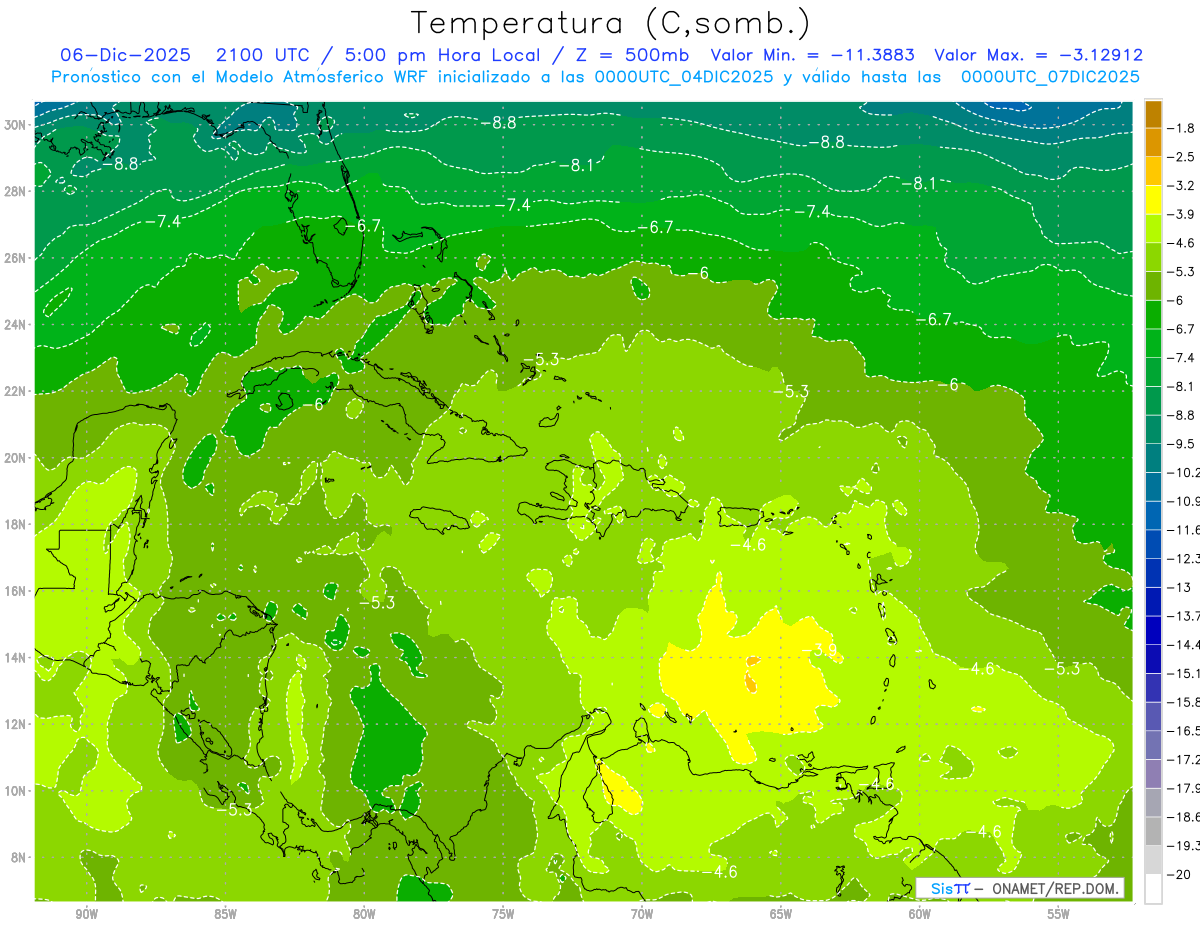The image size is (1200, 927).
Task: Click the '85W' longitude axis label
Action: [225, 914]
